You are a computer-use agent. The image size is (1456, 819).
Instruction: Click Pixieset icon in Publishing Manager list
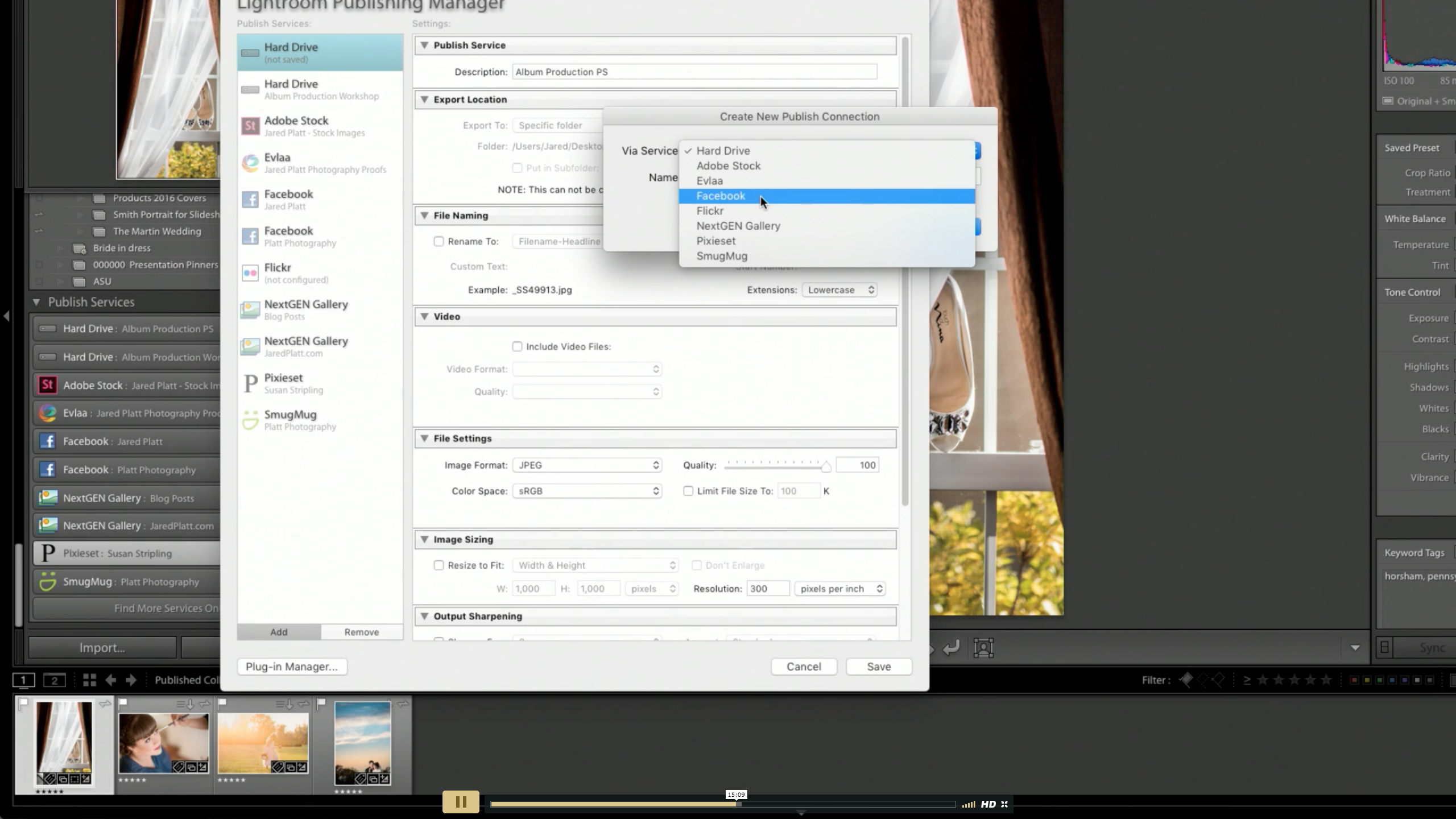[x=250, y=383]
